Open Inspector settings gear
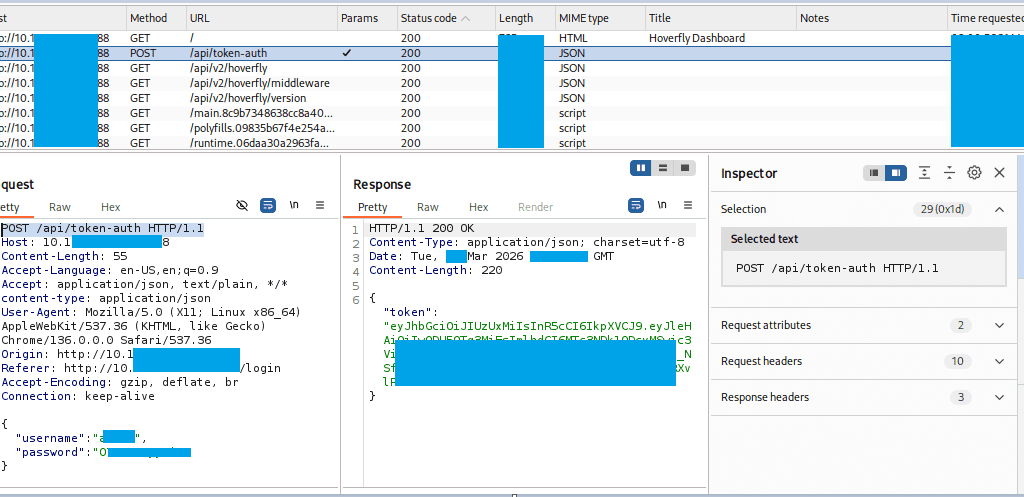This screenshot has width=1024, height=497. (x=974, y=173)
